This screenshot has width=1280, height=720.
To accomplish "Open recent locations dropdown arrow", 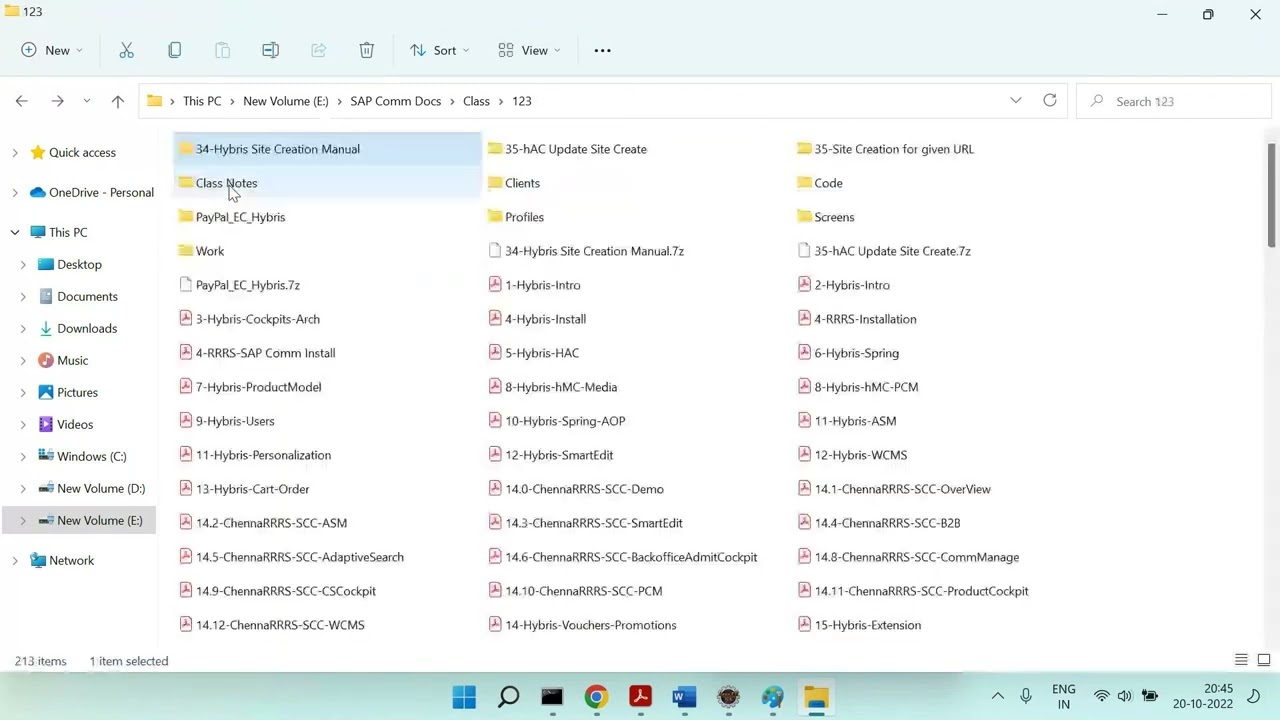I will tap(87, 101).
